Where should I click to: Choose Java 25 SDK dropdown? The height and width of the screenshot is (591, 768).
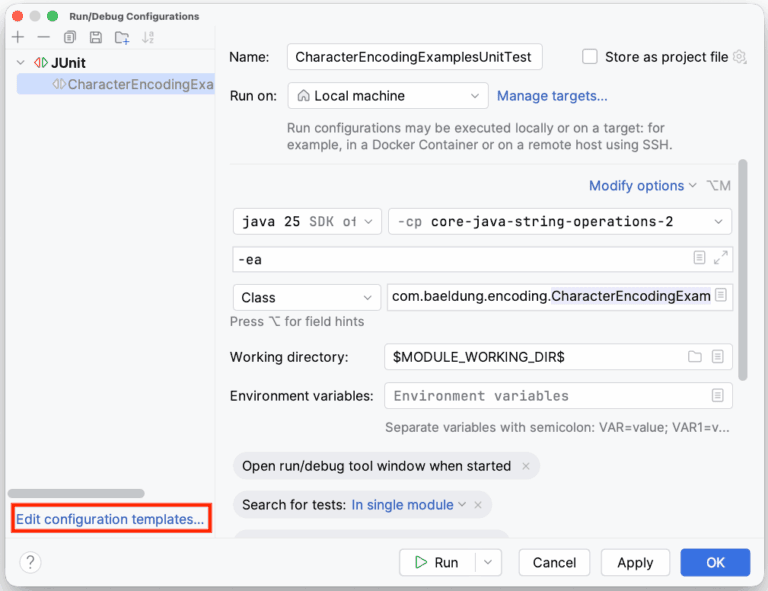(307, 221)
